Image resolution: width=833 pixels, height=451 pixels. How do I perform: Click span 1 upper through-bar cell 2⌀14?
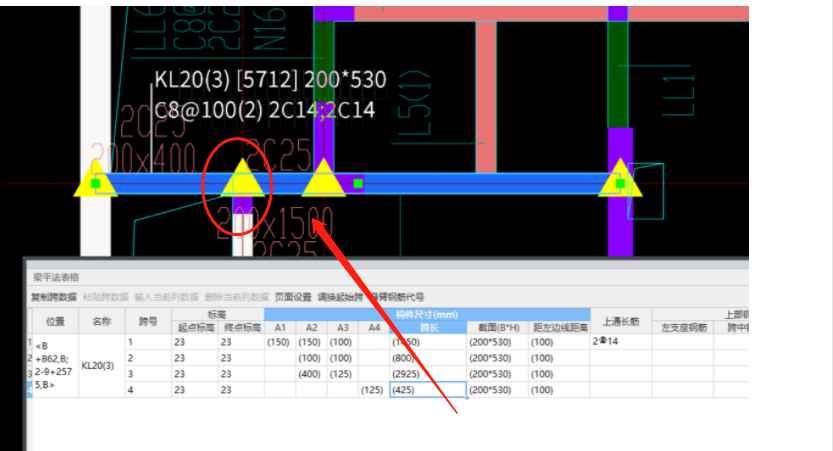pyautogui.click(x=620, y=342)
